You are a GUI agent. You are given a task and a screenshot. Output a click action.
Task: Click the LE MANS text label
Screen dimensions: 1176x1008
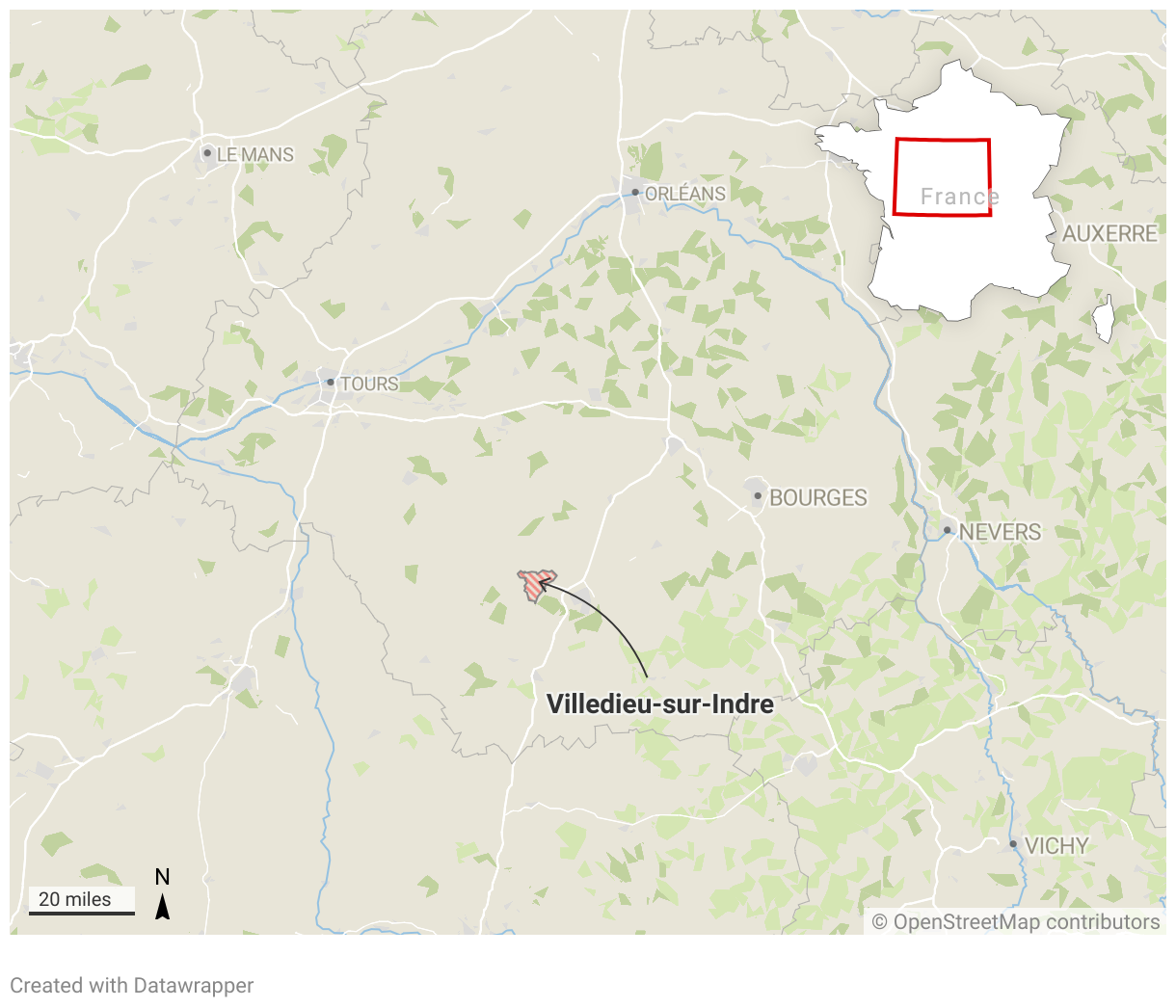(255, 154)
